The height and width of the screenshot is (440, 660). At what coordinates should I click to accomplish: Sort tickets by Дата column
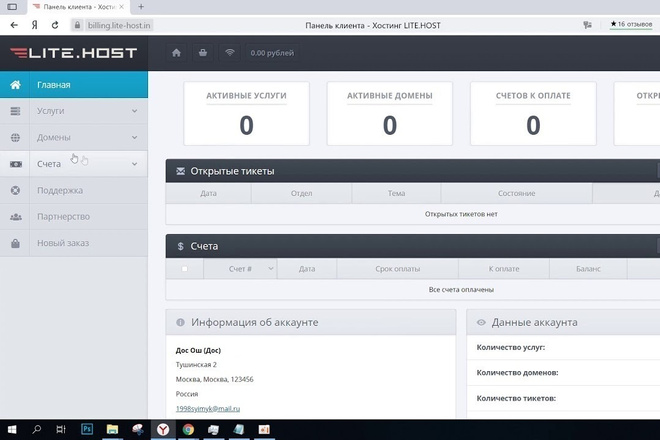pyautogui.click(x=208, y=193)
